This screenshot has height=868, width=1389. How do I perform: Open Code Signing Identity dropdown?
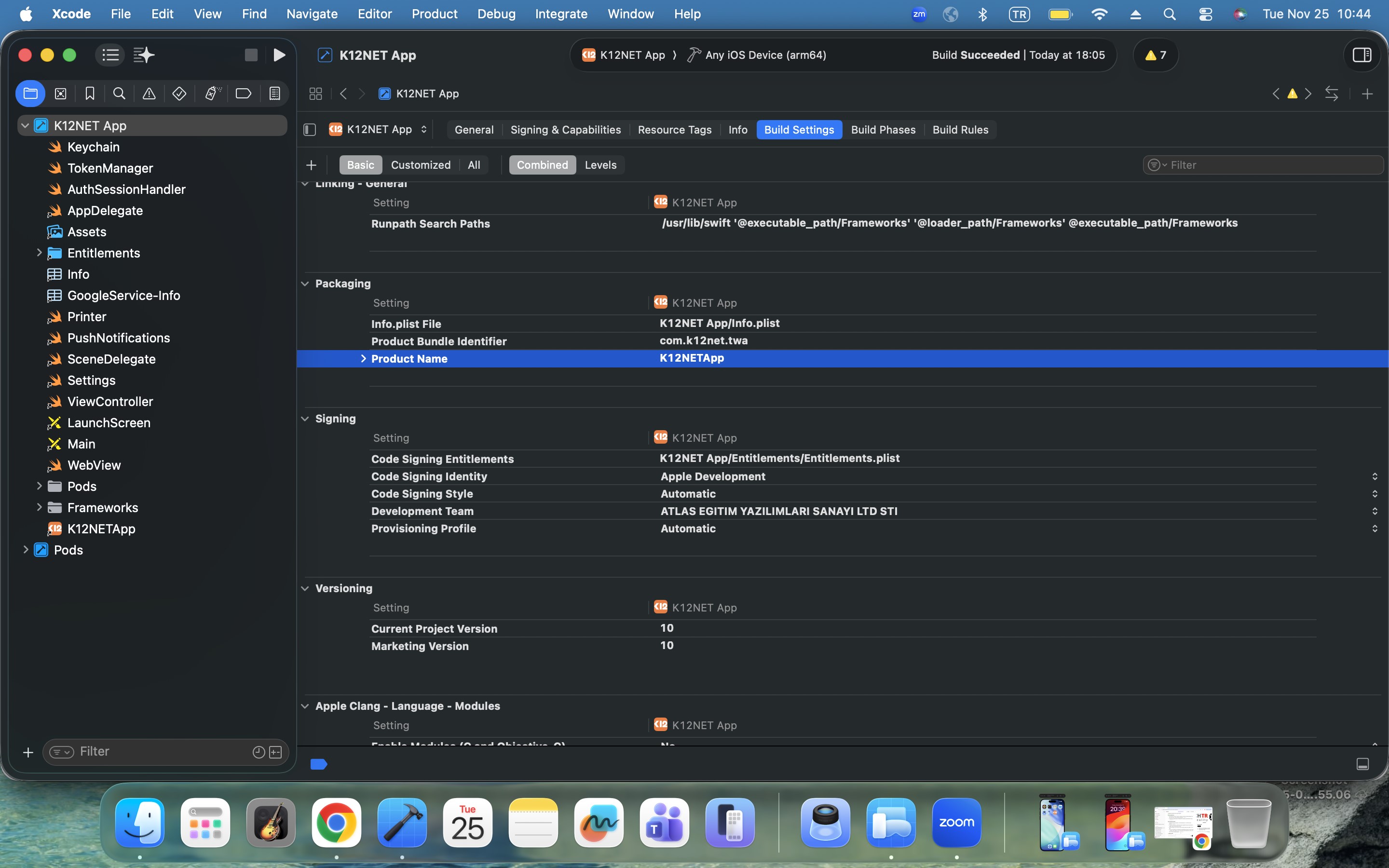tap(1374, 476)
